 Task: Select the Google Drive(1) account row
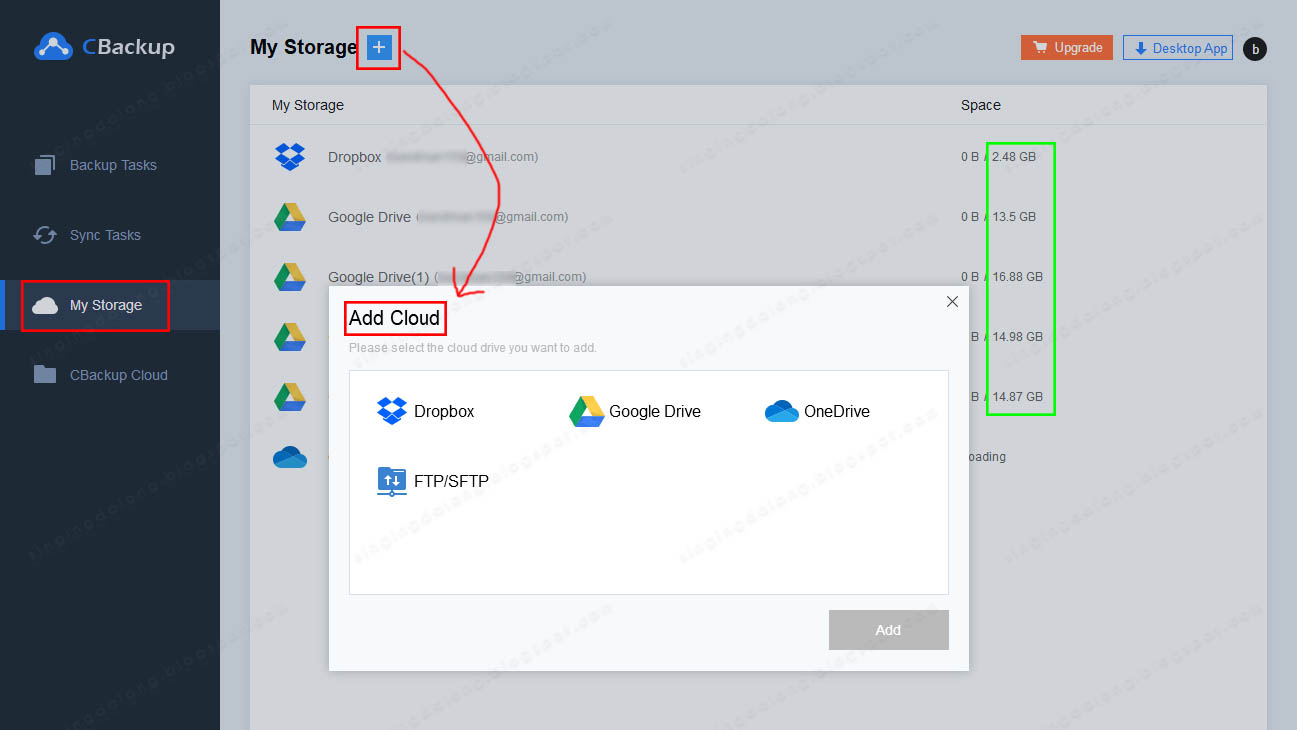[x=457, y=277]
